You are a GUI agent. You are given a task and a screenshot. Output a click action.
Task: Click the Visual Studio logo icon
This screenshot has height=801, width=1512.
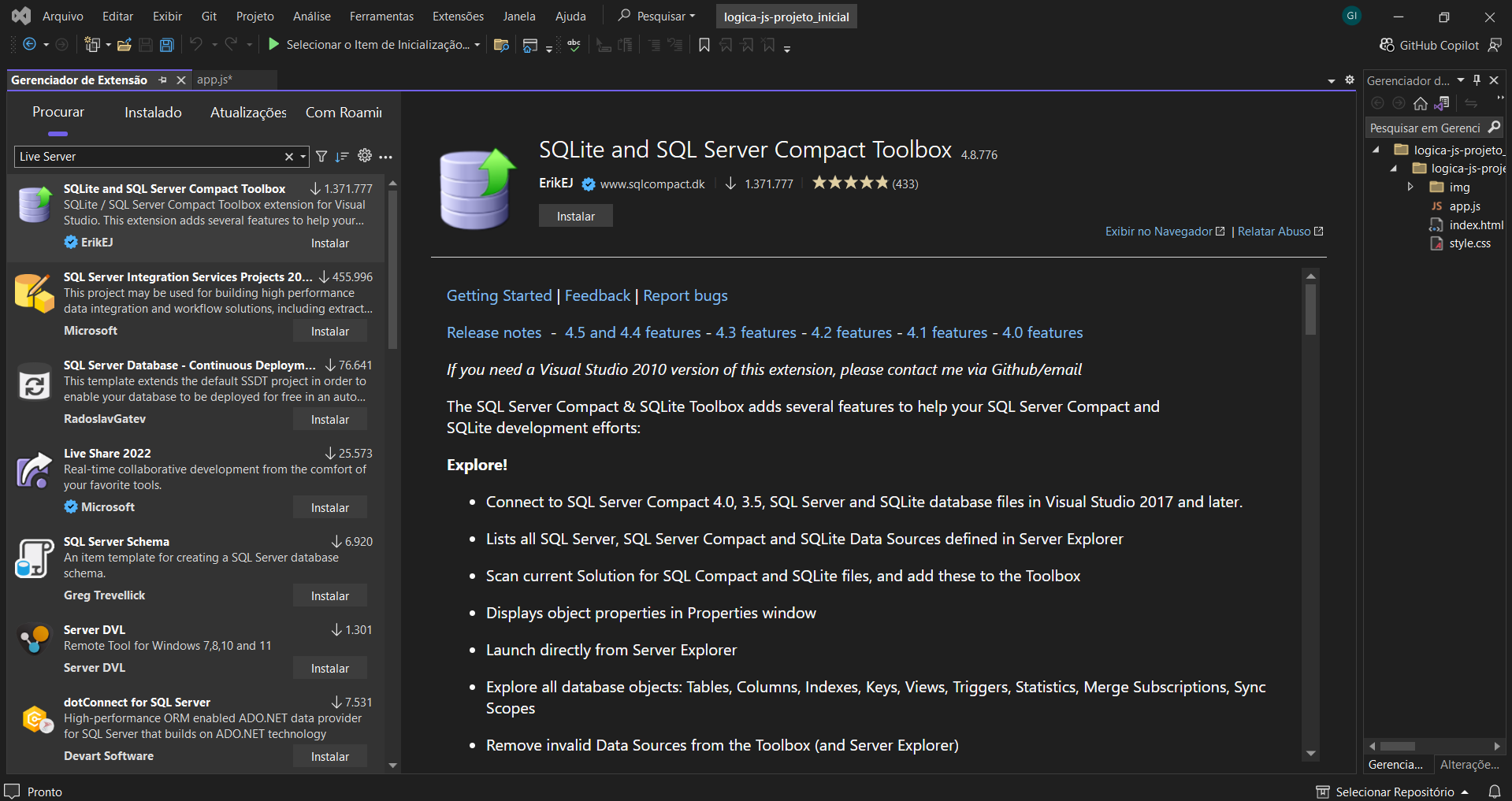tap(21, 16)
